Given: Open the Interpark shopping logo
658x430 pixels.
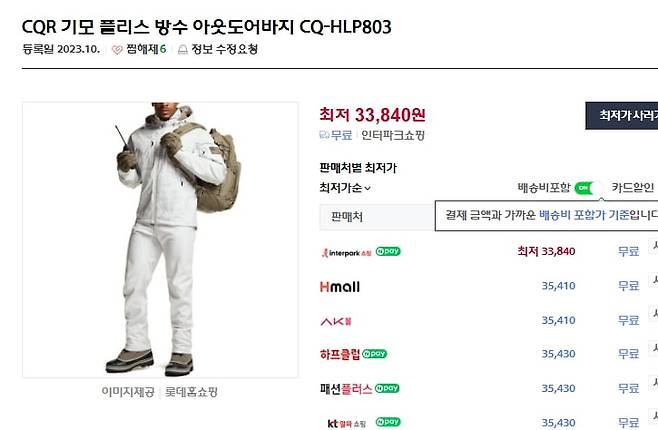Looking at the screenshot, I should (347, 253).
